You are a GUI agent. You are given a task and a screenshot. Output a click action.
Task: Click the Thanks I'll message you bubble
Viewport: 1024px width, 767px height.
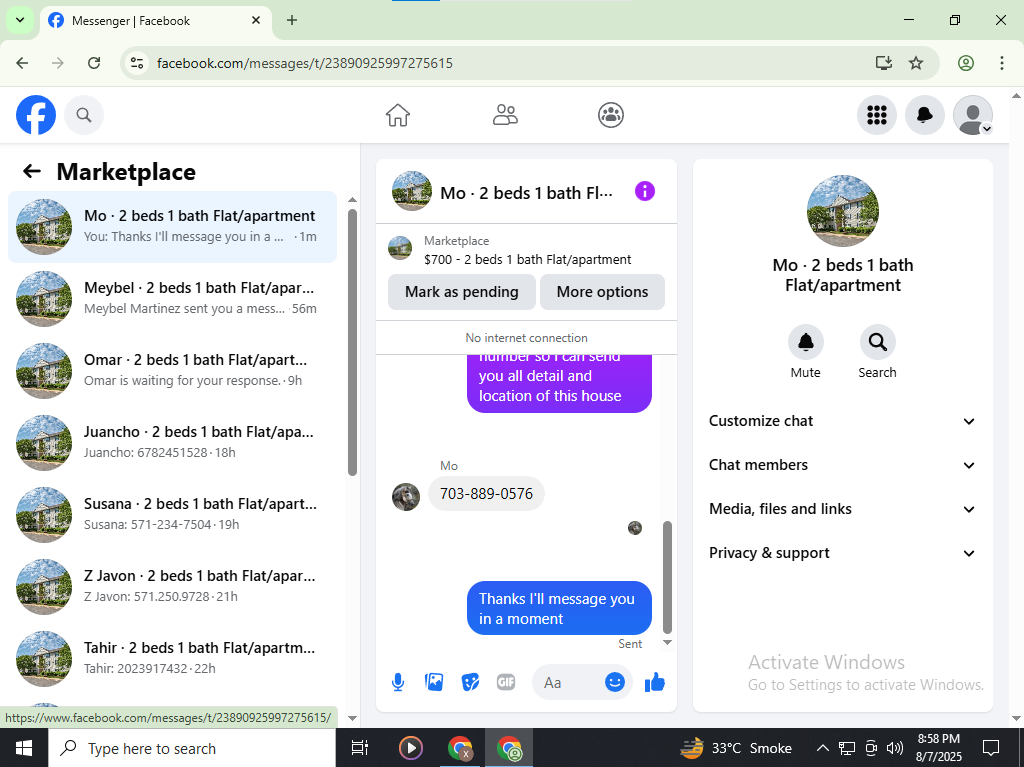click(x=559, y=608)
